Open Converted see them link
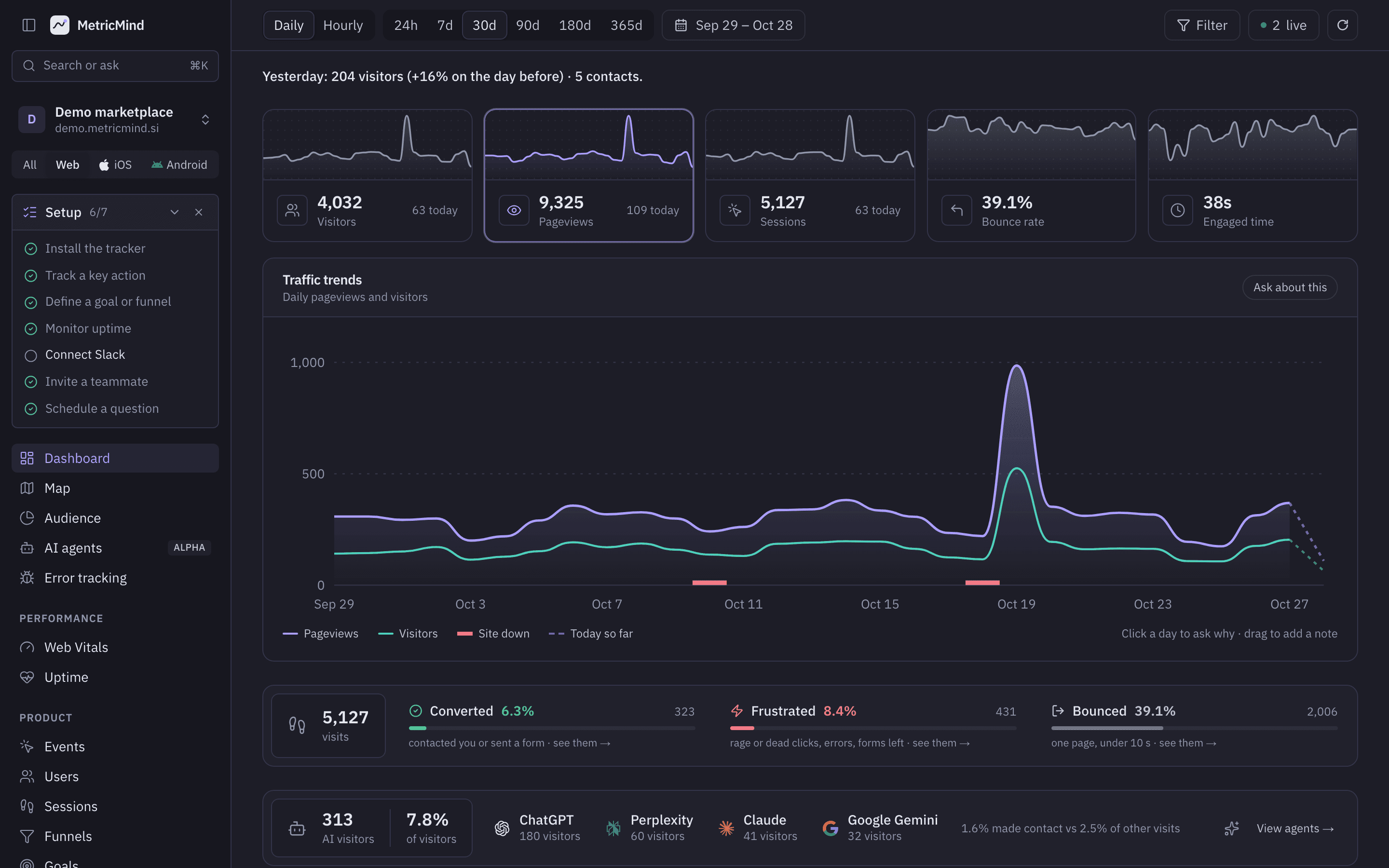Viewport: 1389px width, 868px height. (x=582, y=743)
